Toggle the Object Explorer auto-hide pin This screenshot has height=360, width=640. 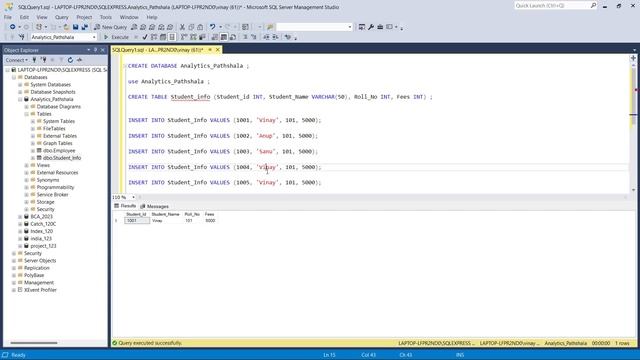click(96, 50)
